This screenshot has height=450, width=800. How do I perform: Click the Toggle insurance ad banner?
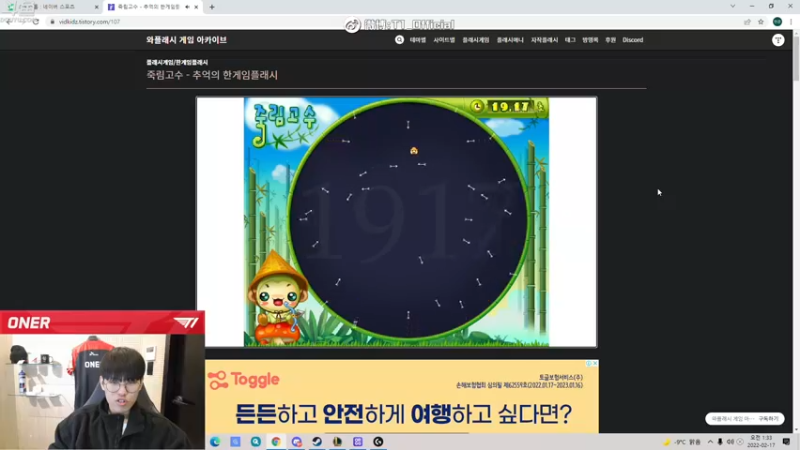pos(402,396)
